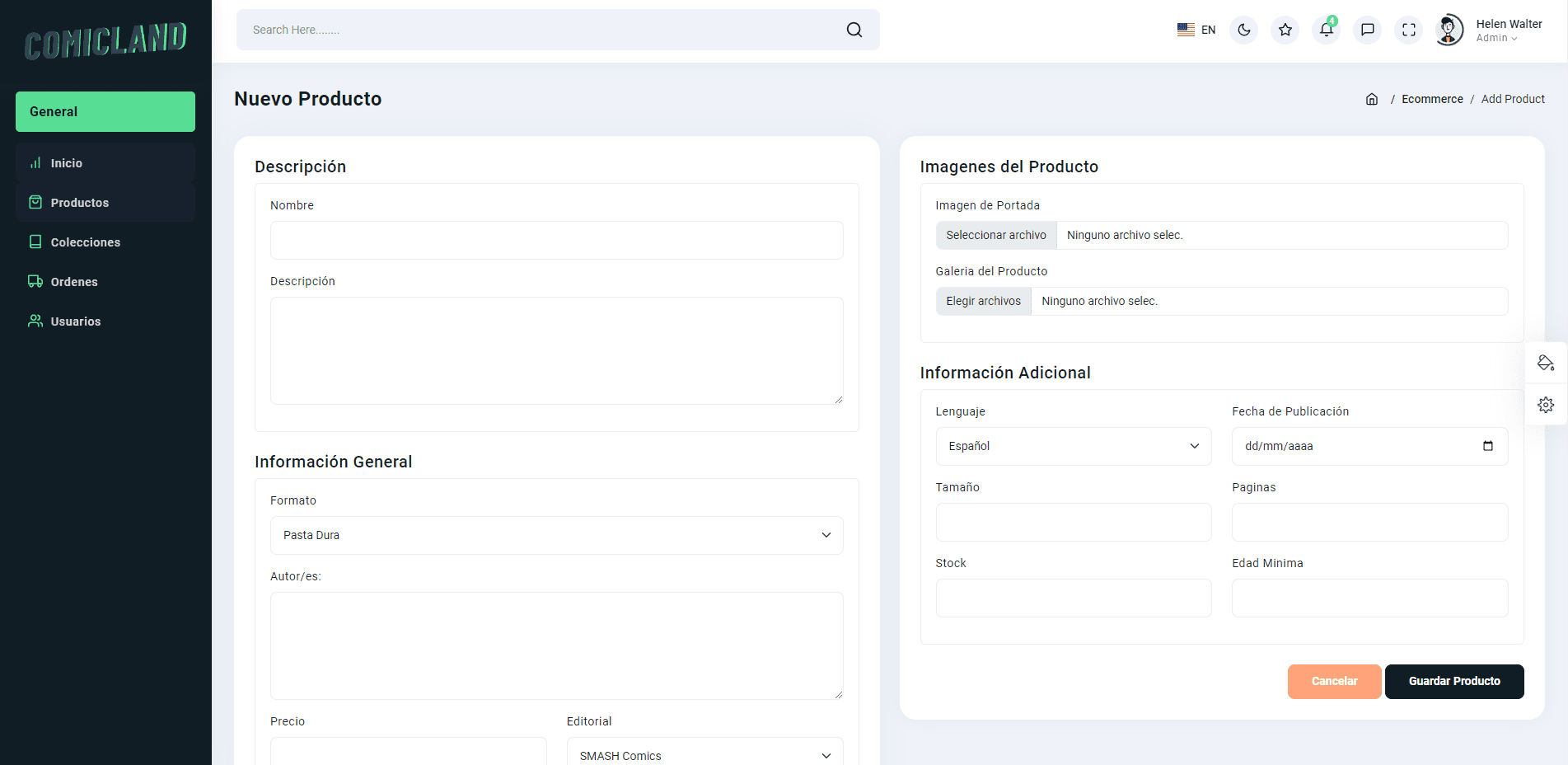Open the theme customizer paint bucket icon

(1545, 363)
